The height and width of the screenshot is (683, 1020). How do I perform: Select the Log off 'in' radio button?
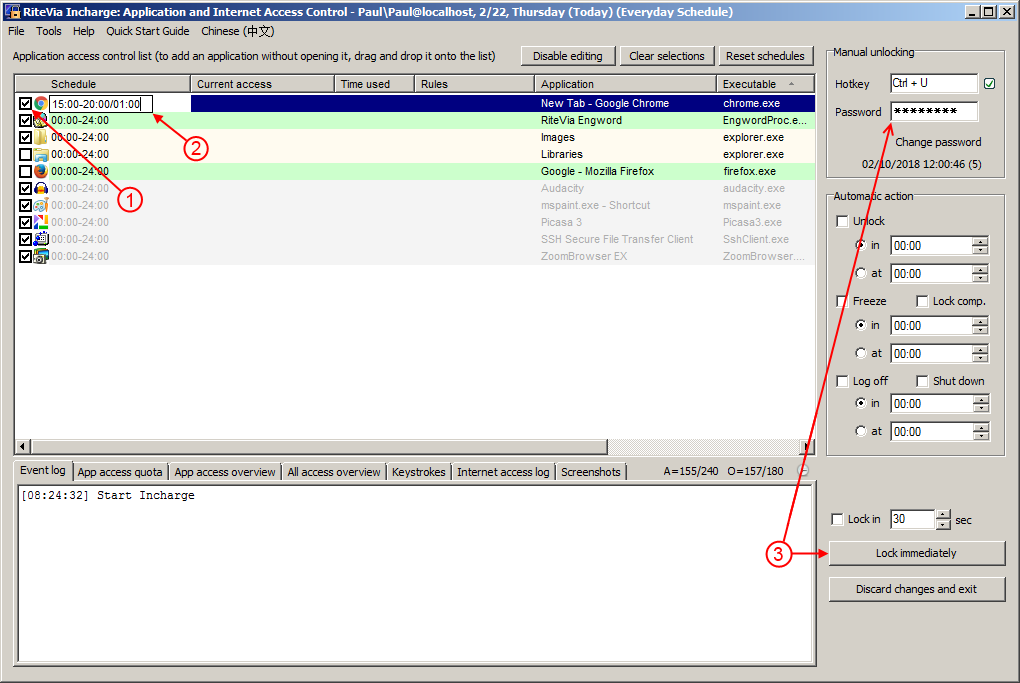click(x=861, y=403)
